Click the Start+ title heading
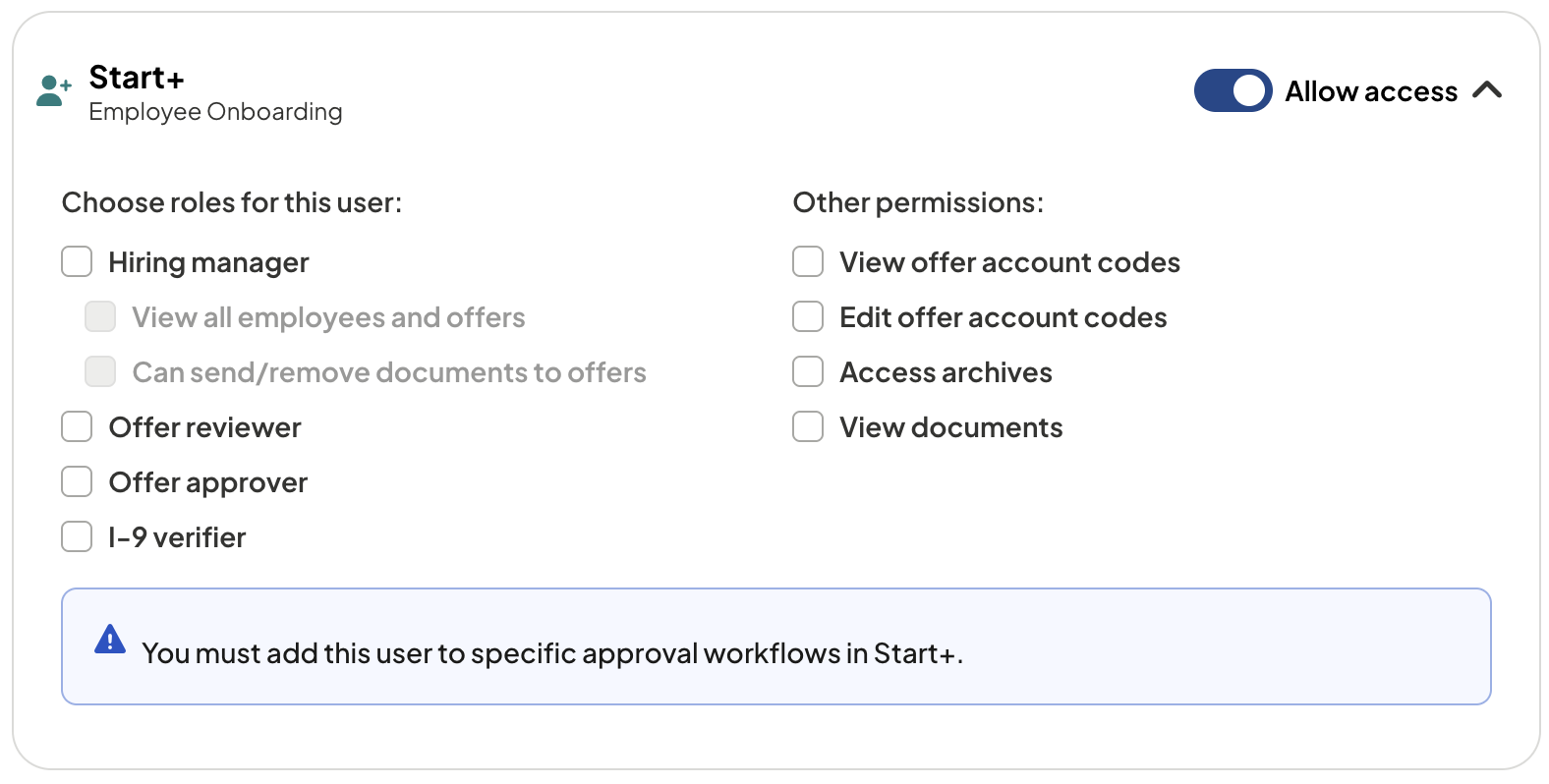Screen dimensions: 1549x784 pos(137,77)
